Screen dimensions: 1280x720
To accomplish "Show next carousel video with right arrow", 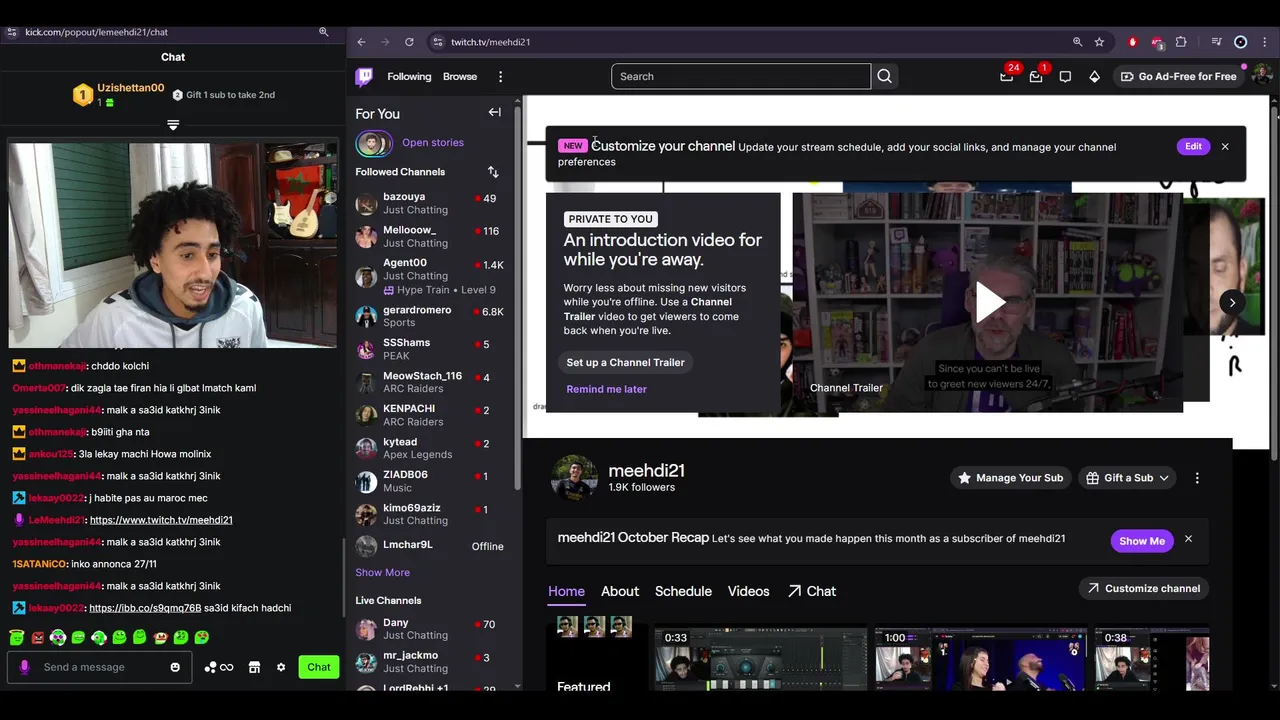I will 1232,302.
